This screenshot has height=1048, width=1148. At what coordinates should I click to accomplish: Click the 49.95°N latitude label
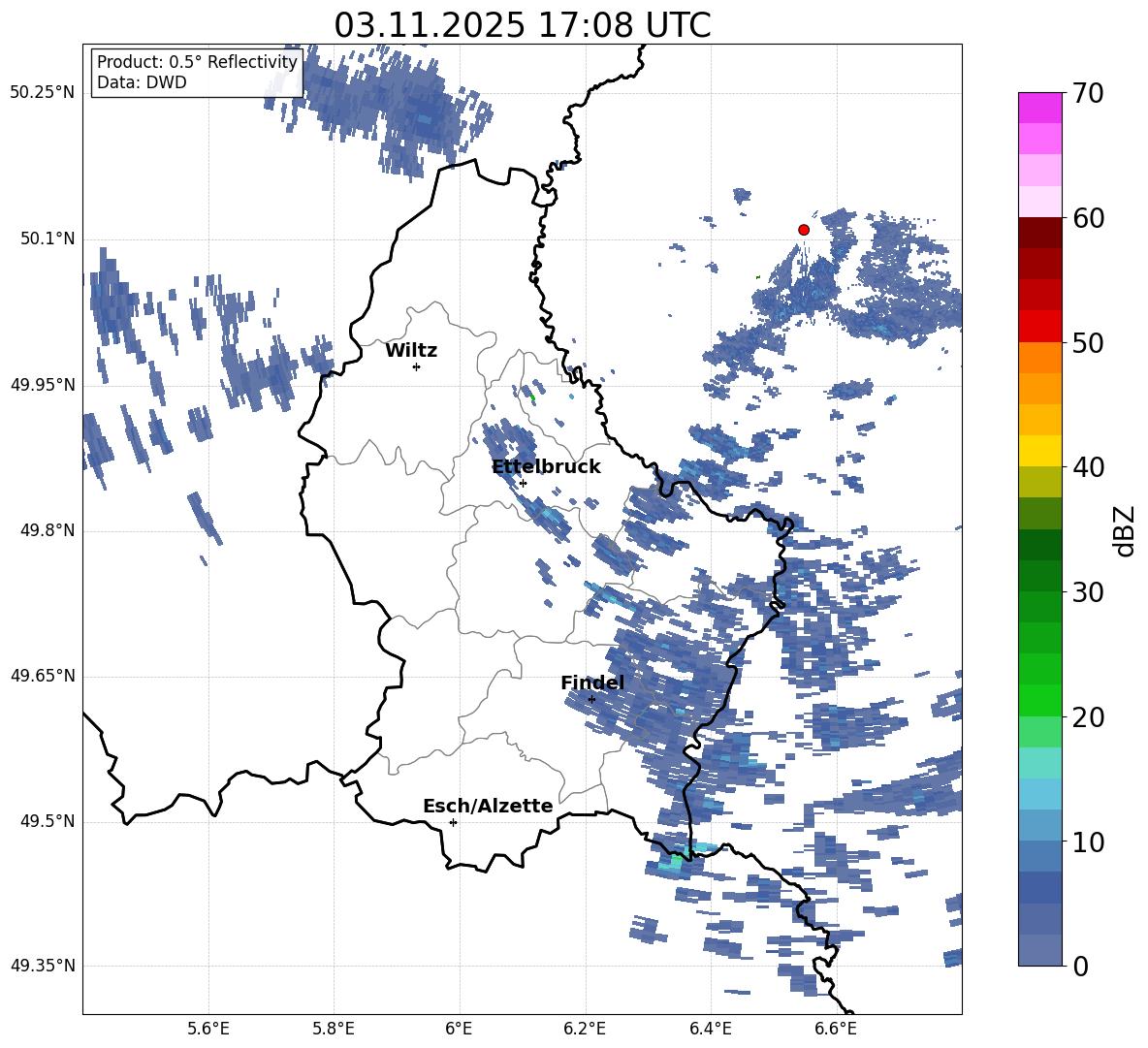point(43,384)
